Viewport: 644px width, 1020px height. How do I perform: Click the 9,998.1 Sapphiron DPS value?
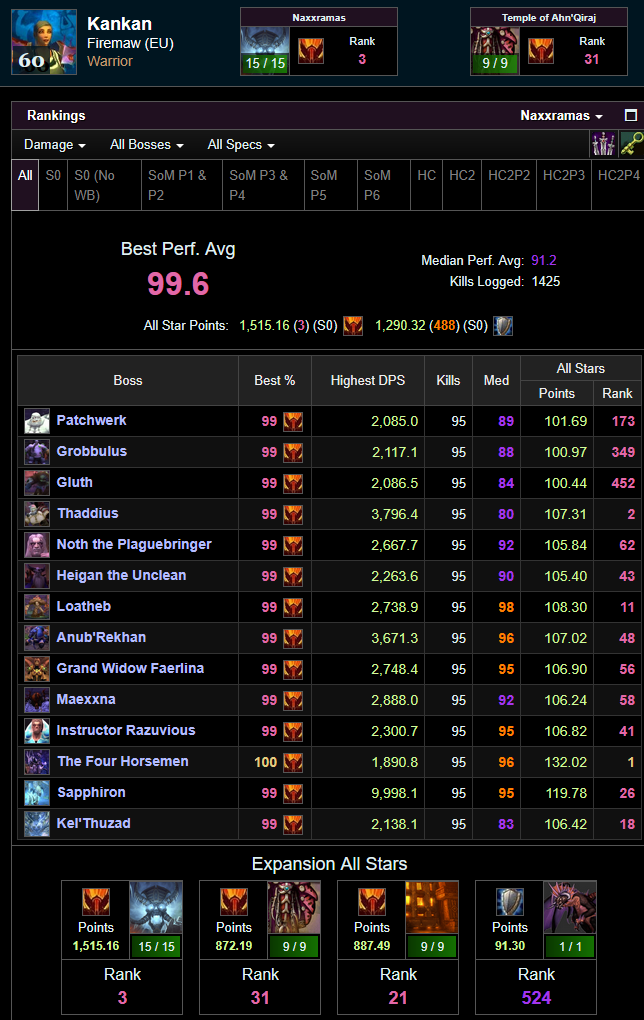click(x=394, y=793)
